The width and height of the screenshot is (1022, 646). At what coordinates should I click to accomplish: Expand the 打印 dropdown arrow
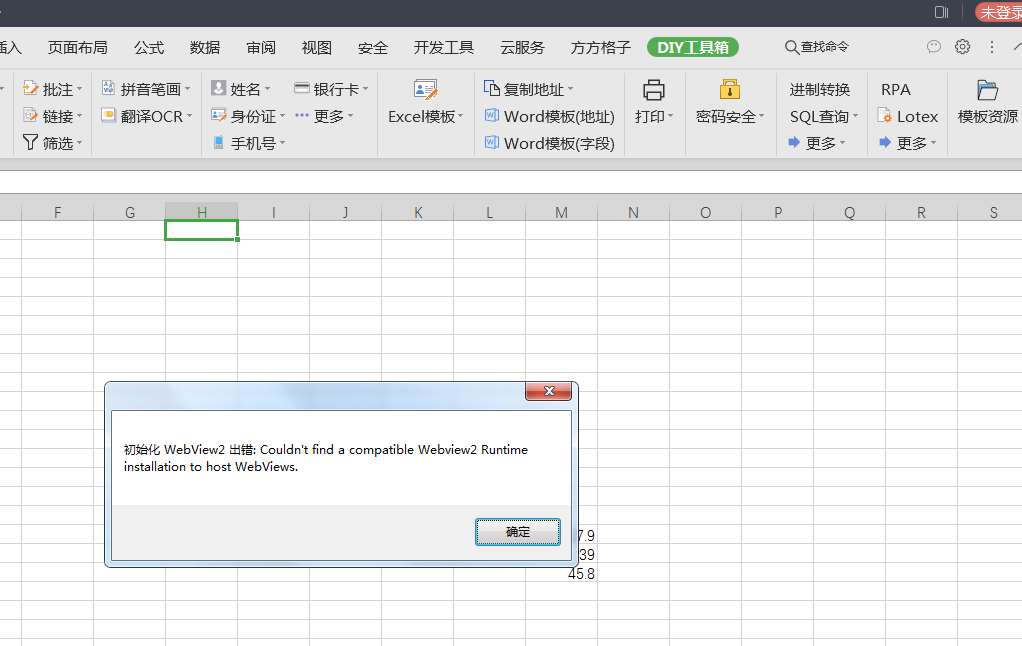pyautogui.click(x=671, y=117)
